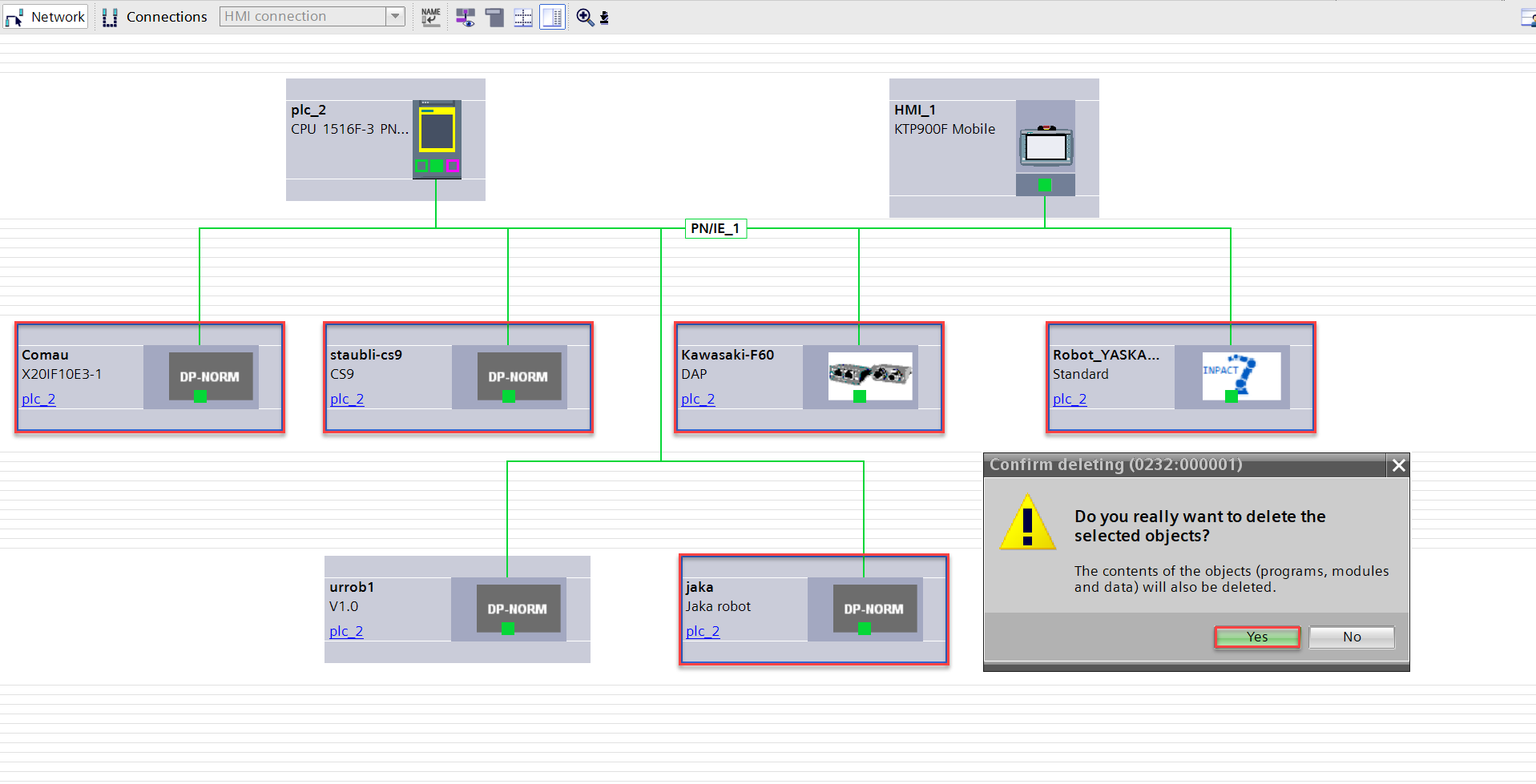Click the gray device shape toolbar icon
1536x784 pixels.
tap(494, 17)
